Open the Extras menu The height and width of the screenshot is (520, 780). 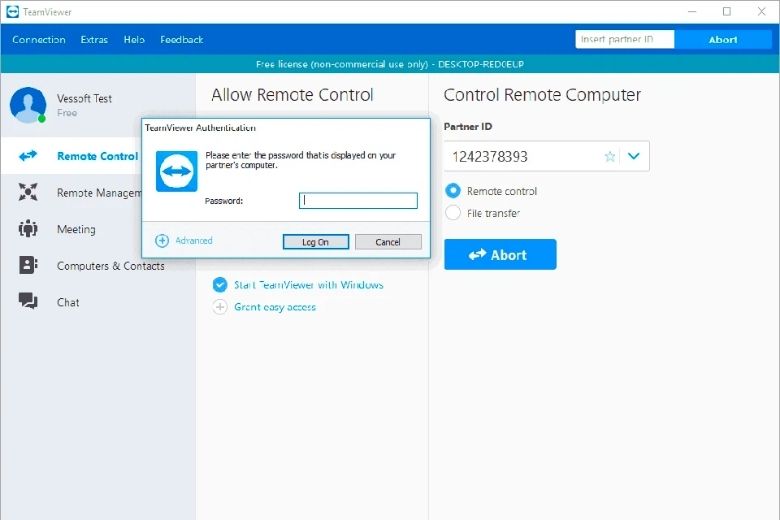[94, 40]
